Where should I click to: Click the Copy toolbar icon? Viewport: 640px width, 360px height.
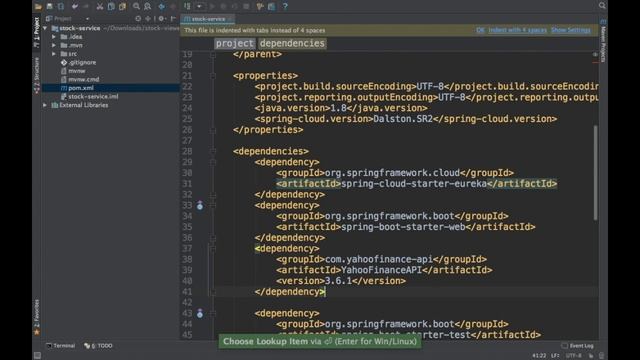(111, 6)
